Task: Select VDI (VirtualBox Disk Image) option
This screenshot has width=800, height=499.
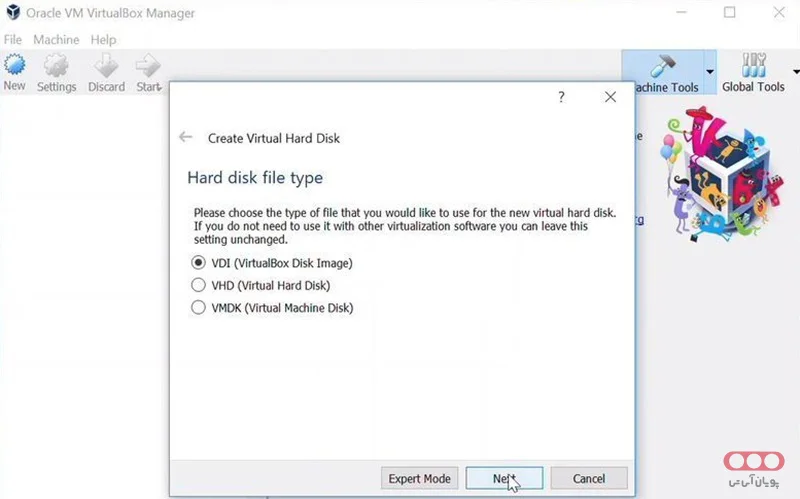Action: (198, 263)
